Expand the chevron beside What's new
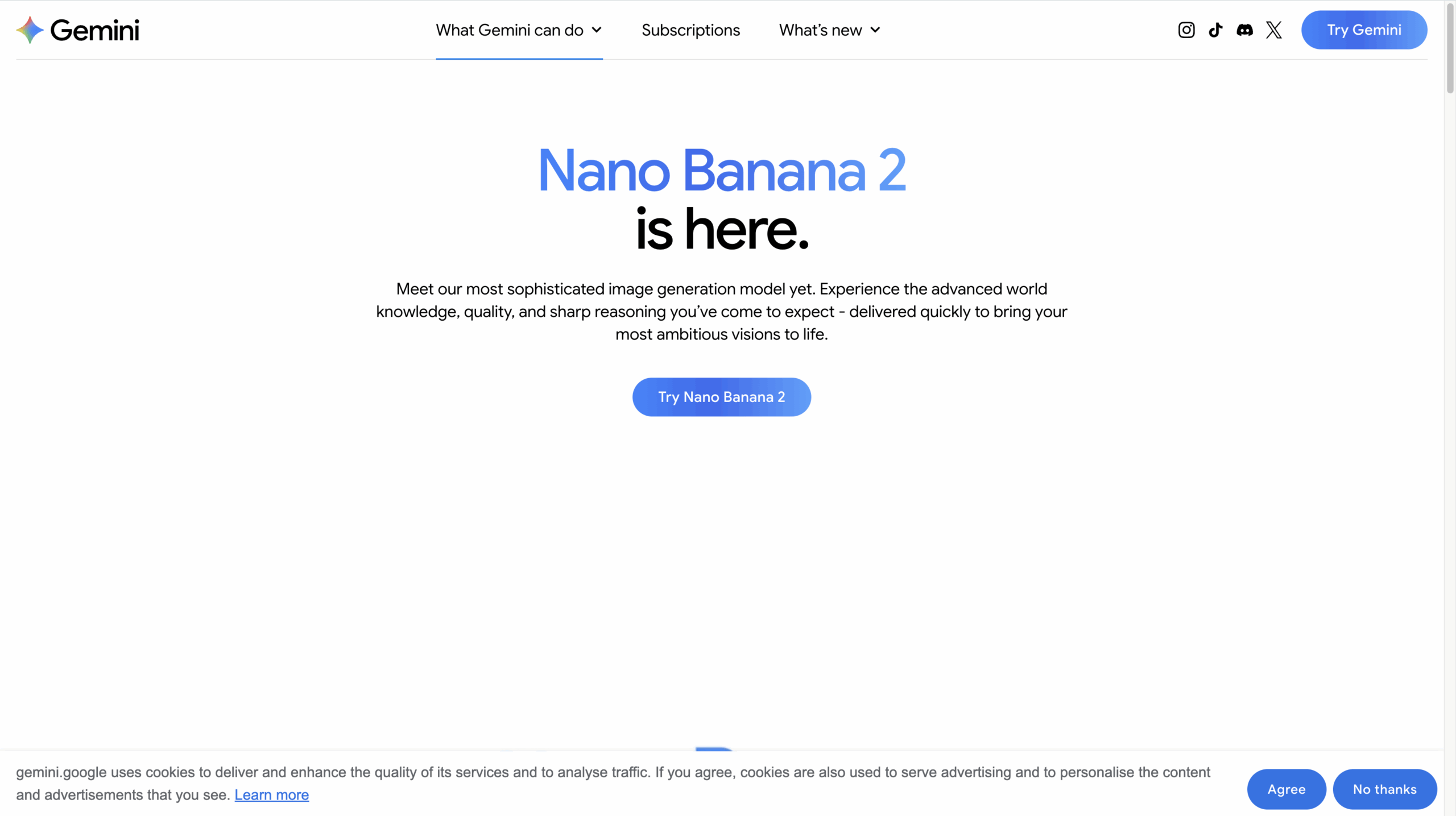 (875, 30)
